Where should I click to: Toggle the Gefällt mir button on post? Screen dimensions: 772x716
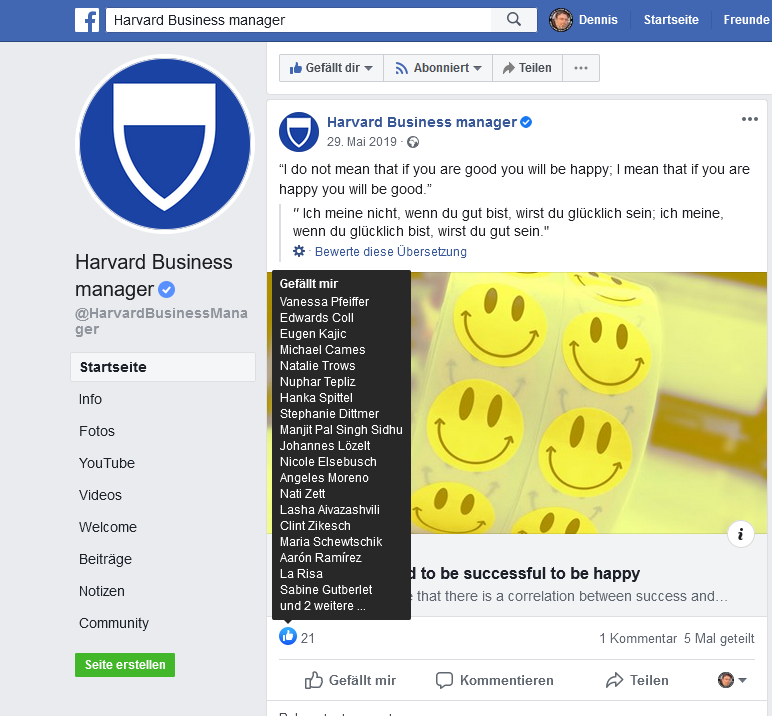point(350,680)
